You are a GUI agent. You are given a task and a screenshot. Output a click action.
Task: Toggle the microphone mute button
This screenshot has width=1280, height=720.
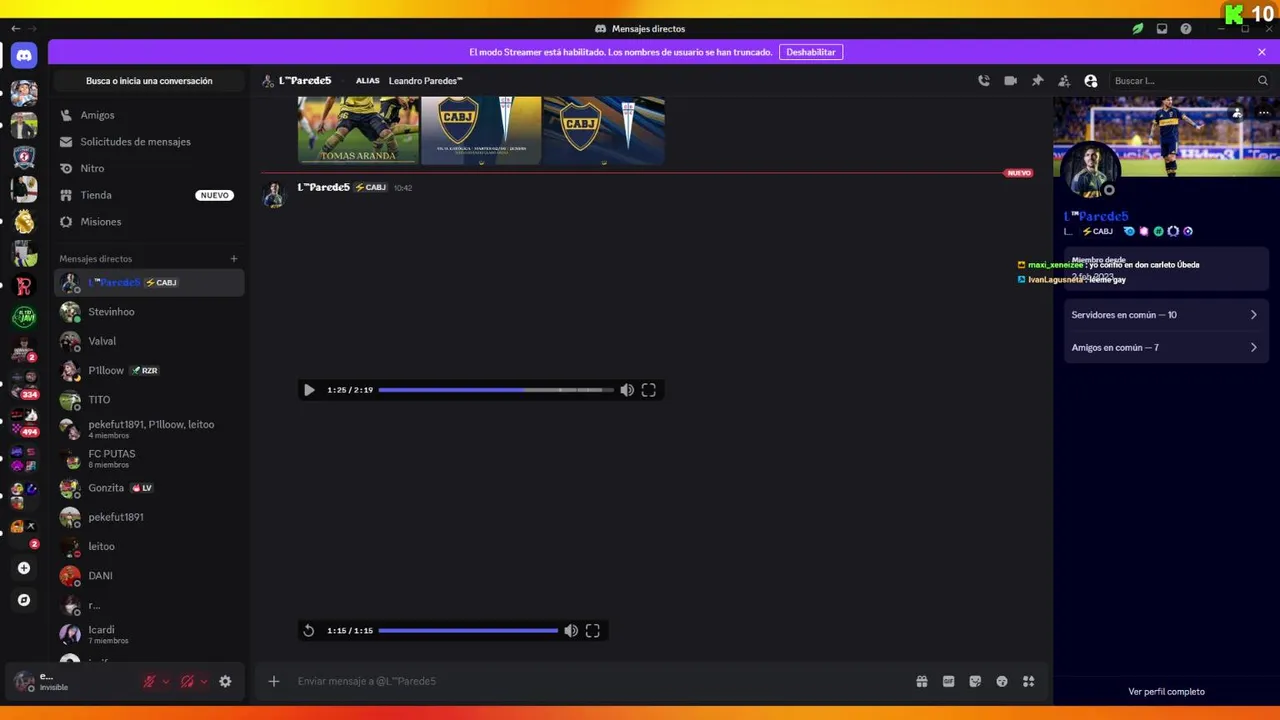[150, 681]
